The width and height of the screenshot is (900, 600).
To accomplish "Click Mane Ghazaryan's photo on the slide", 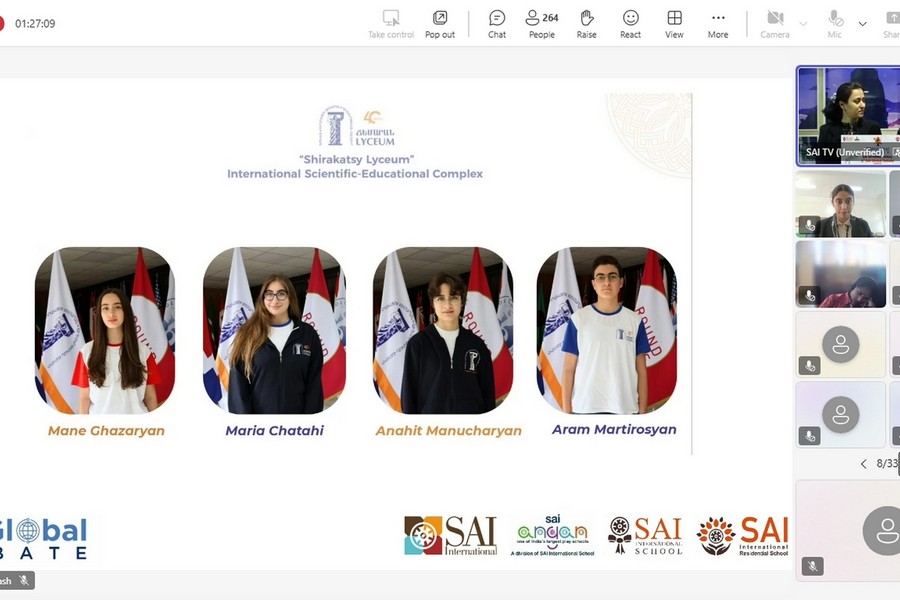I will pos(105,330).
